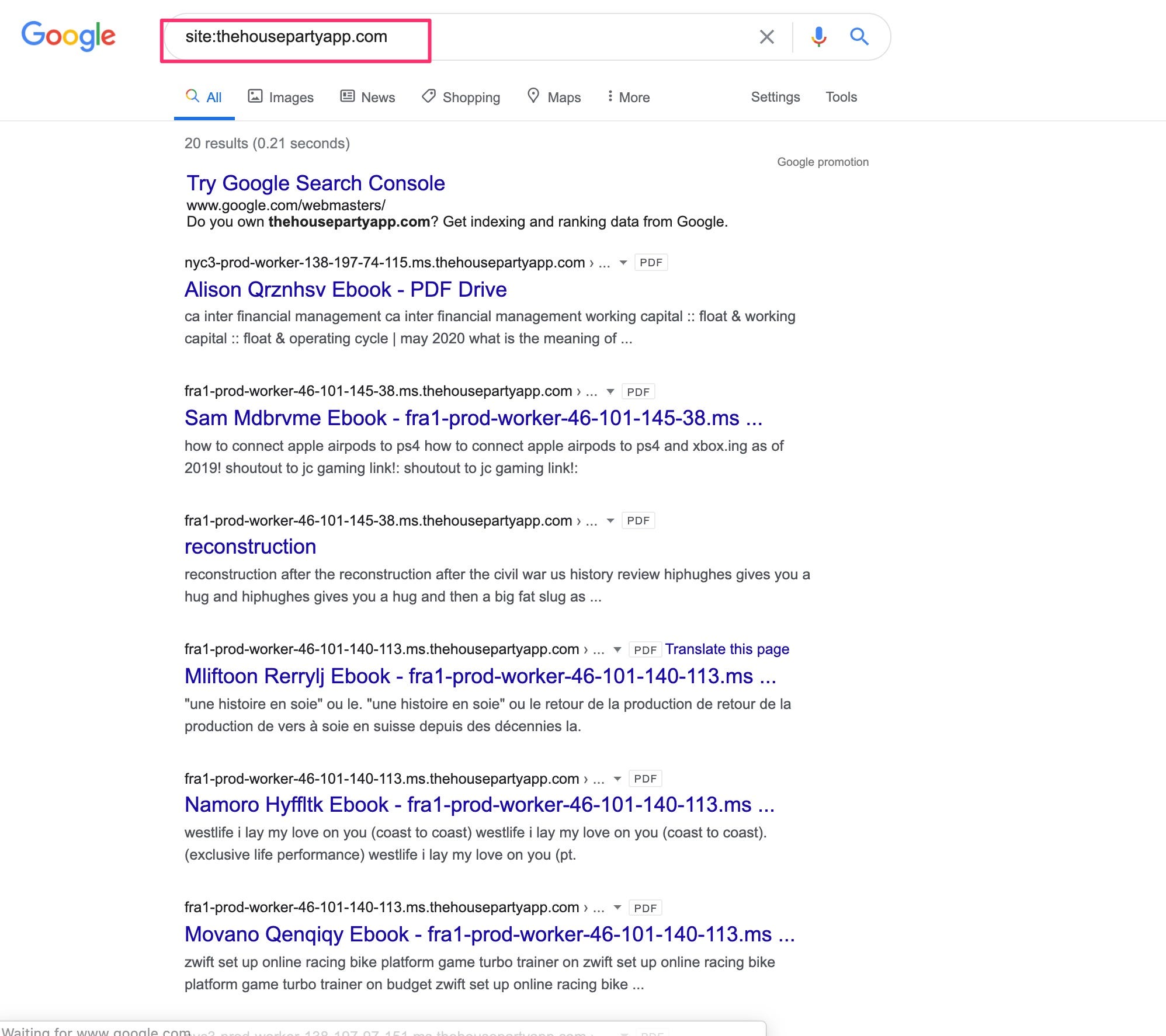Click snippet about zwift set up online racing
The width and height of the screenshot is (1166, 1036).
click(x=480, y=974)
